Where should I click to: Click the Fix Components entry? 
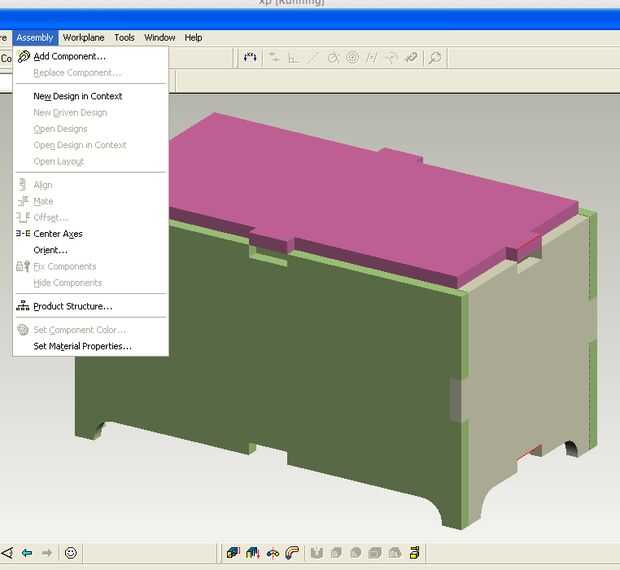pyautogui.click(x=91, y=266)
